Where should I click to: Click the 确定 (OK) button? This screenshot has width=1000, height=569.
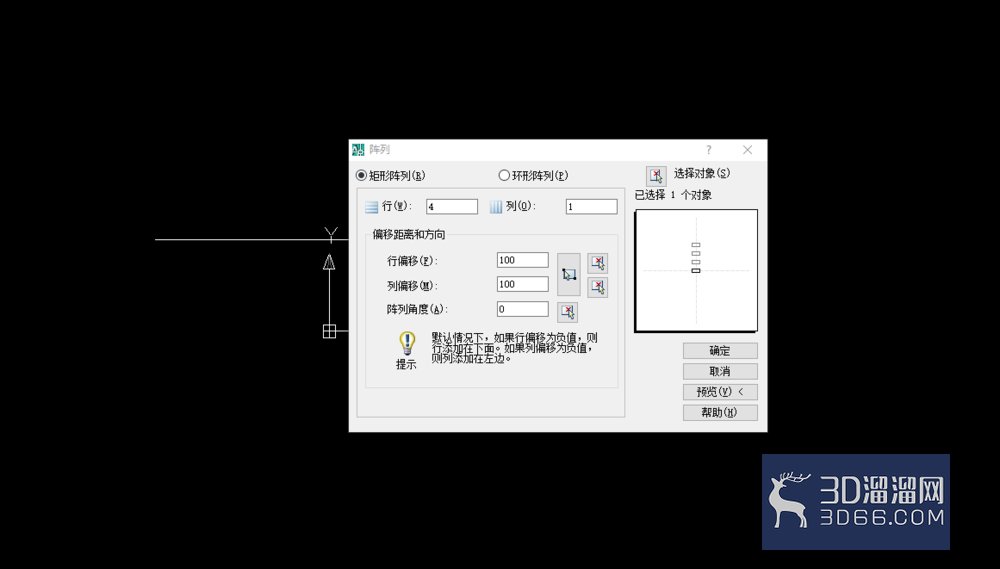720,351
